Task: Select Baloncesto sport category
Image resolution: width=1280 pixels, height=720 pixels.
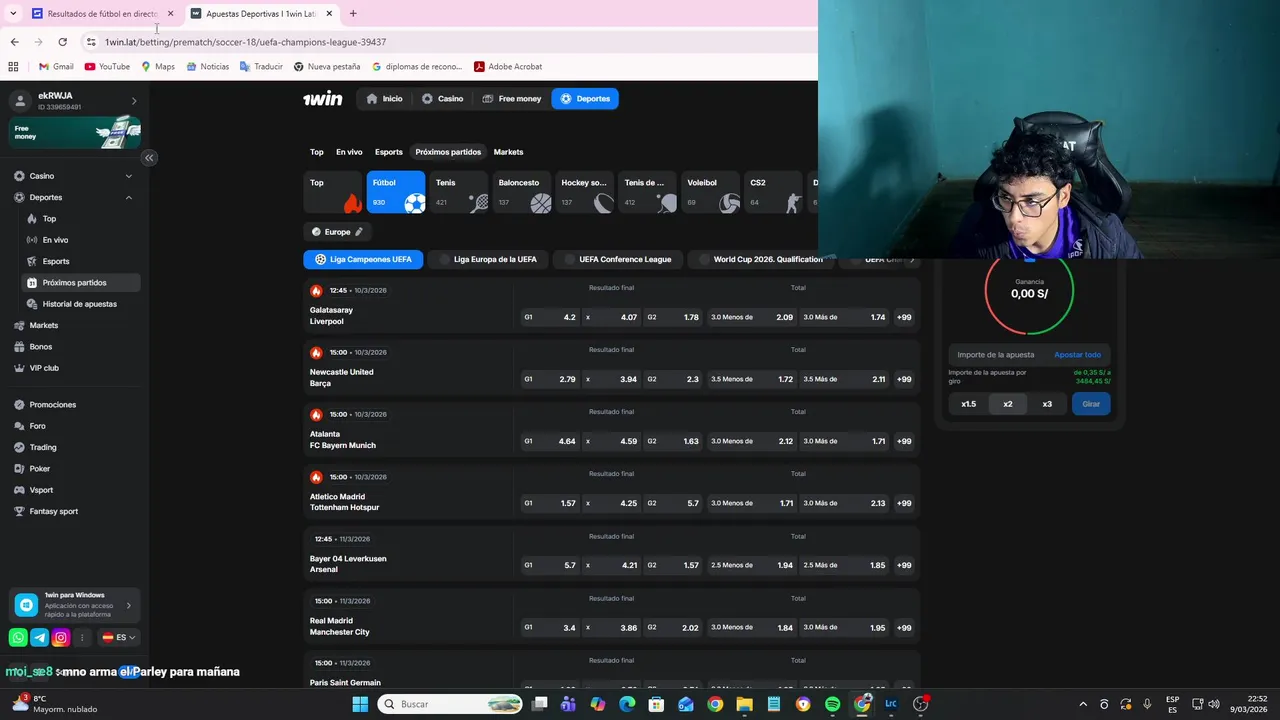Action: (x=522, y=192)
